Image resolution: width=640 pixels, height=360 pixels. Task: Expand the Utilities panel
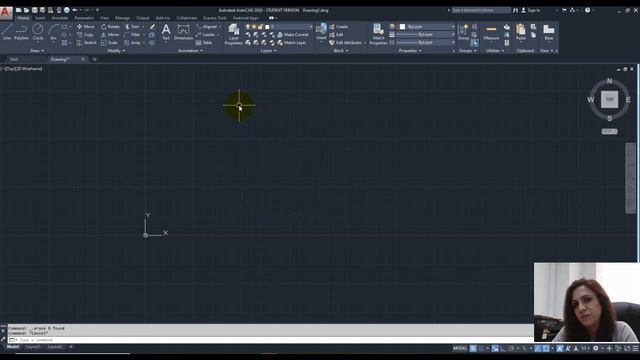495,51
